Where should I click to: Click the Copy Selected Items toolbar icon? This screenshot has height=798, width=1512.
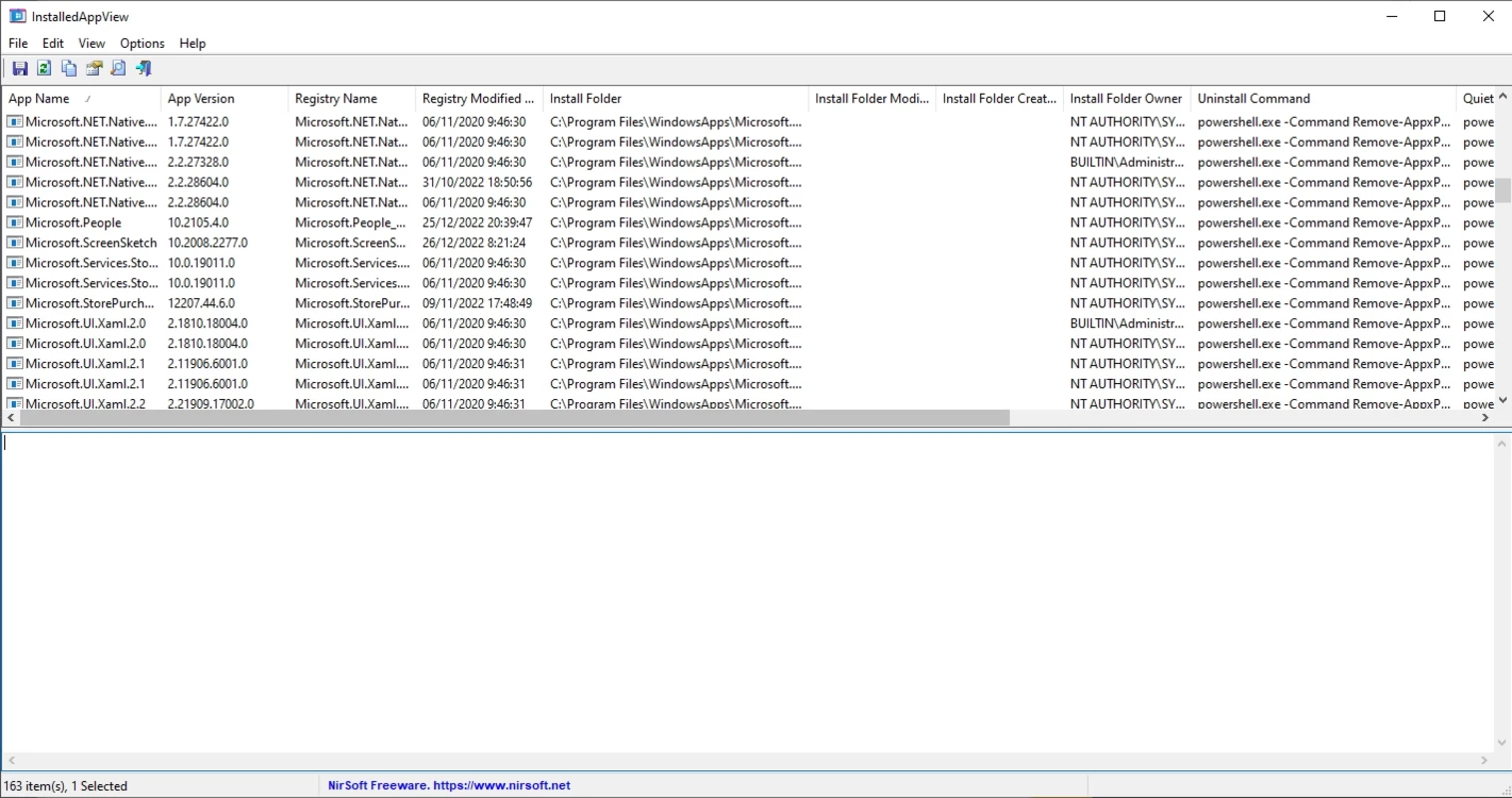[69, 69]
